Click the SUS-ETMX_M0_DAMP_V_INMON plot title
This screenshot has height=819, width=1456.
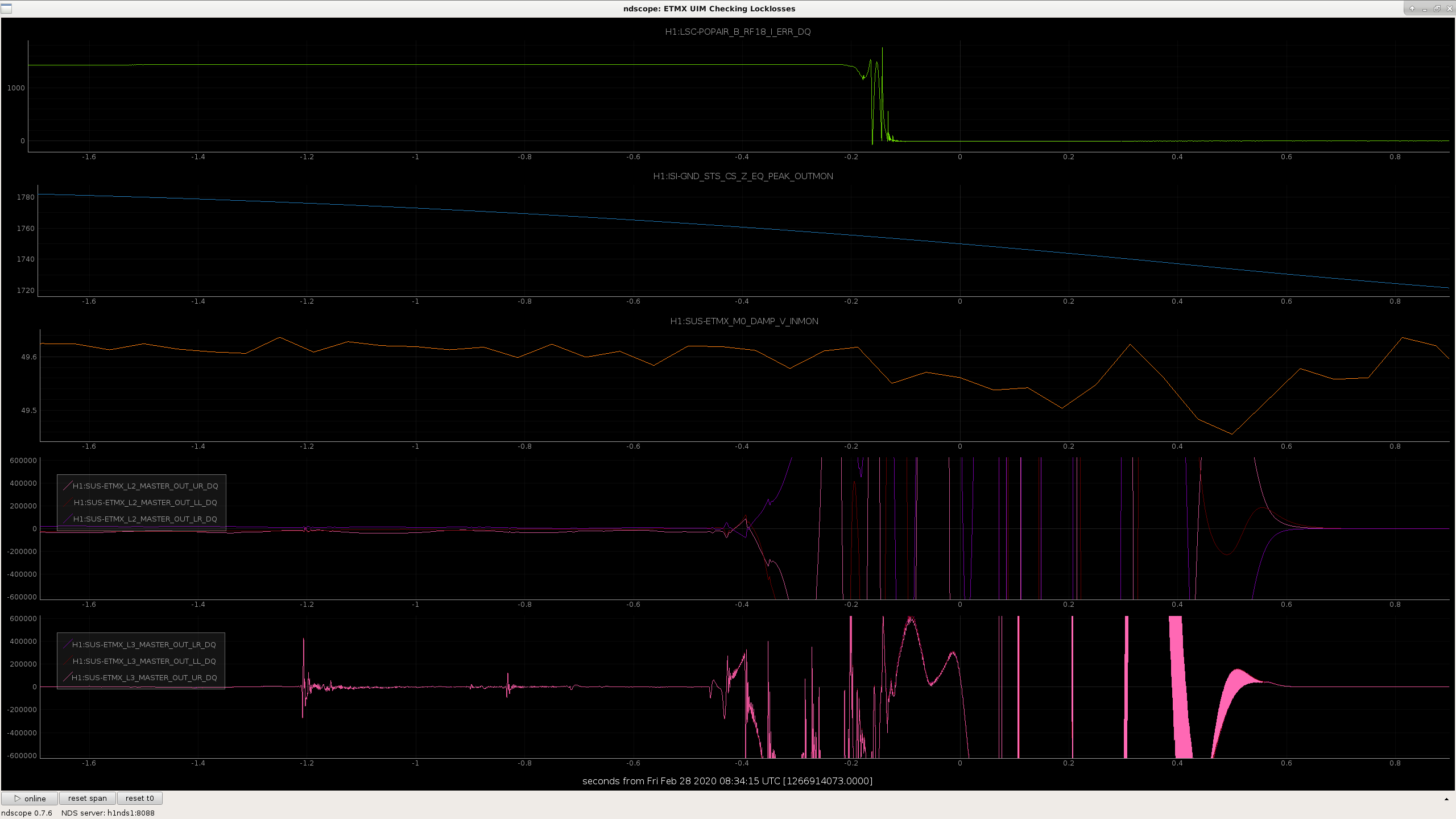point(744,321)
